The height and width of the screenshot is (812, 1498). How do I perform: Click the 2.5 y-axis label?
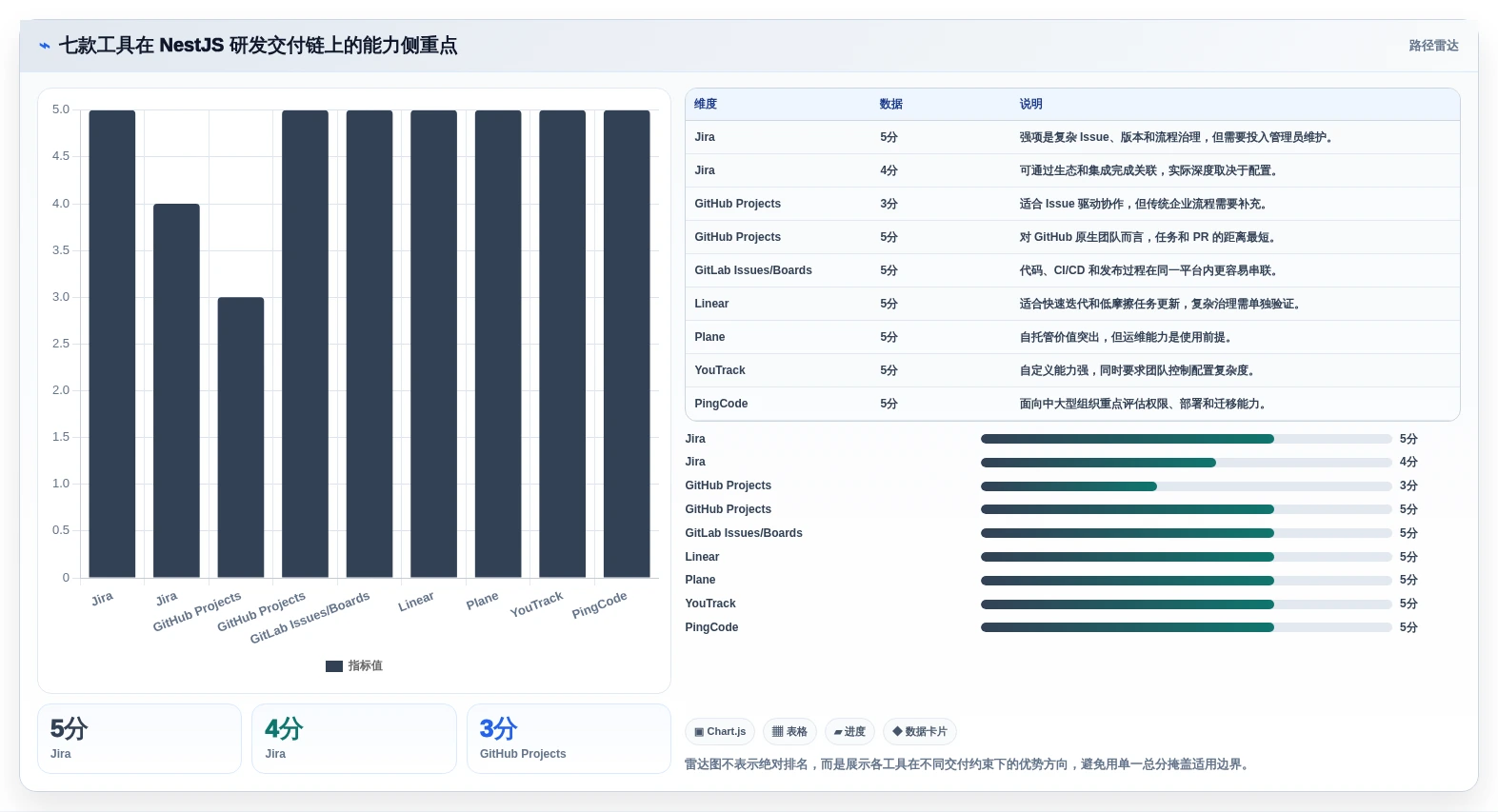click(61, 344)
